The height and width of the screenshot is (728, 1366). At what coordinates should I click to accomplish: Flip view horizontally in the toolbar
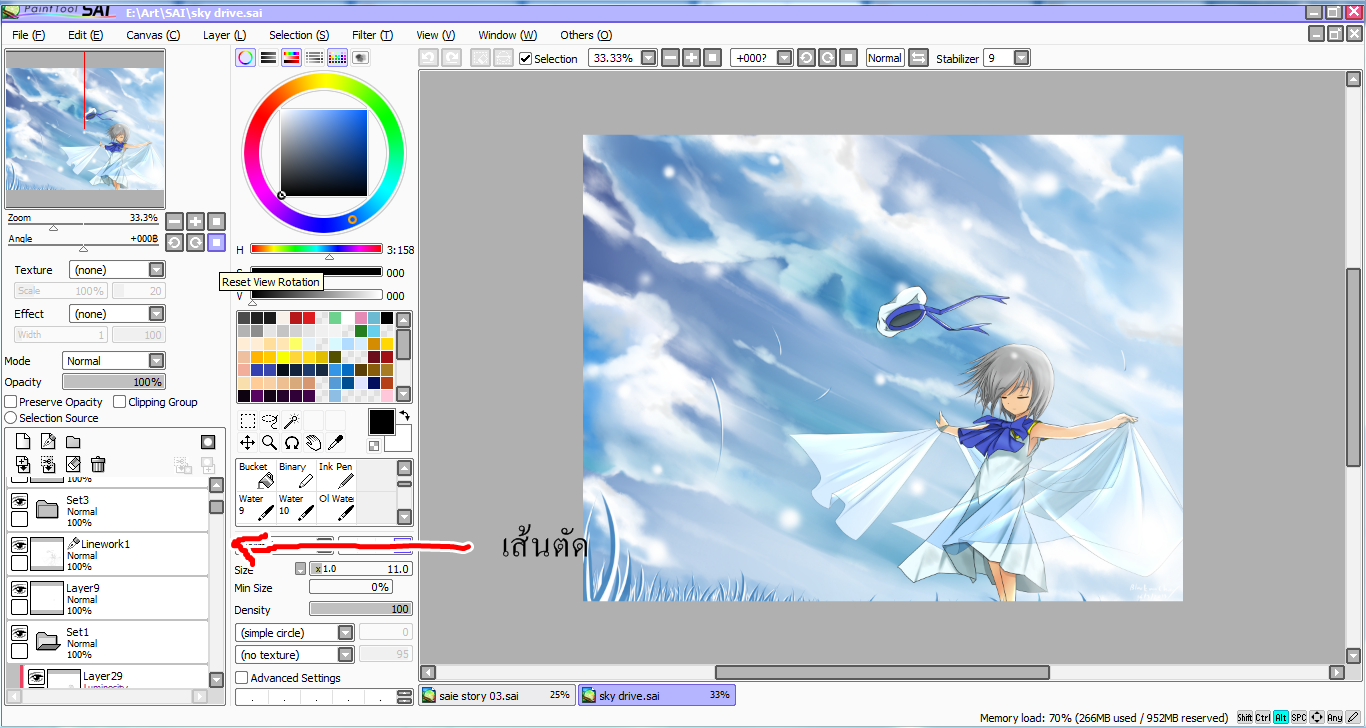(x=918, y=58)
